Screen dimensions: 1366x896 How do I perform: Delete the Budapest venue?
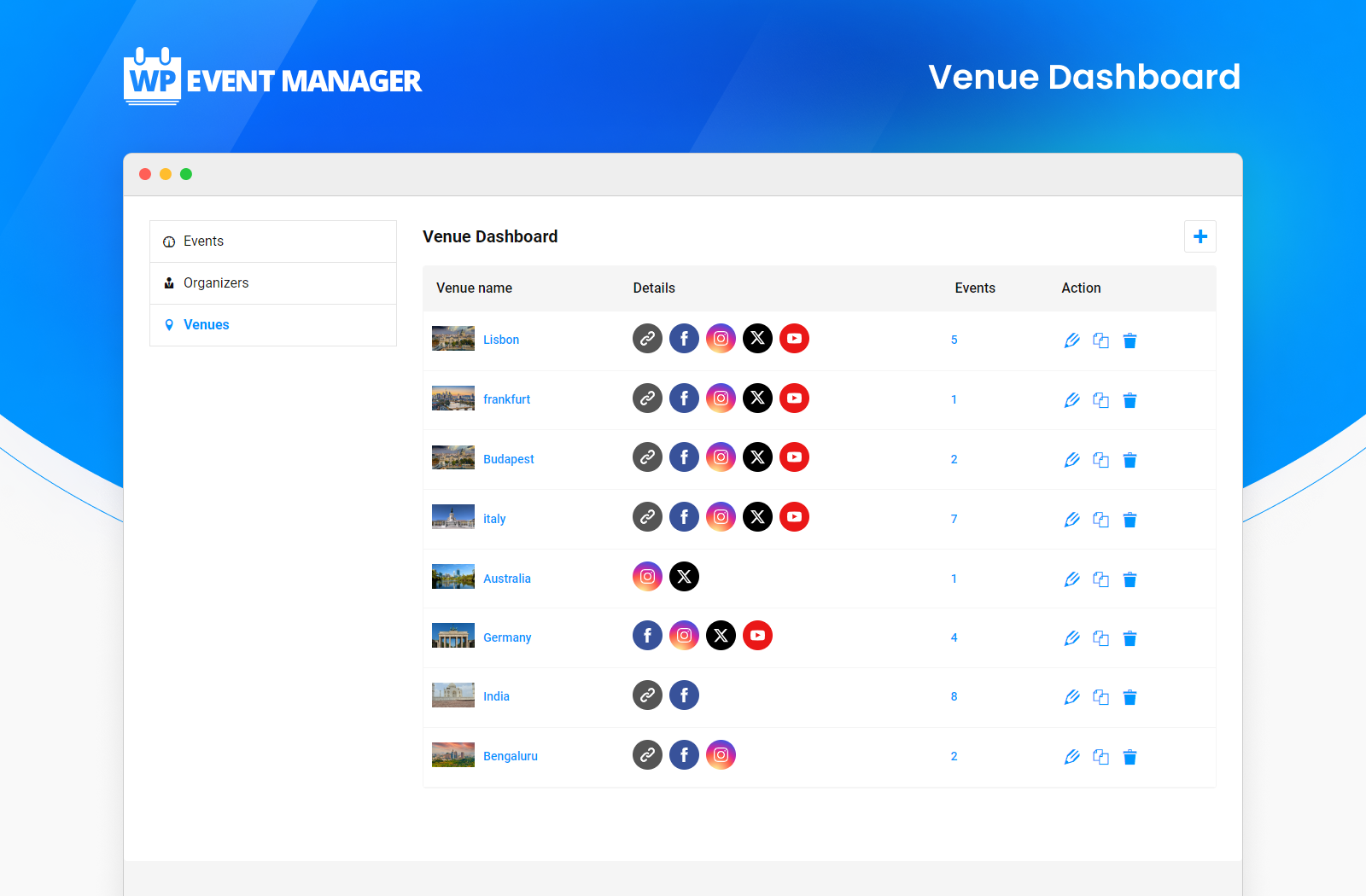coord(1130,460)
